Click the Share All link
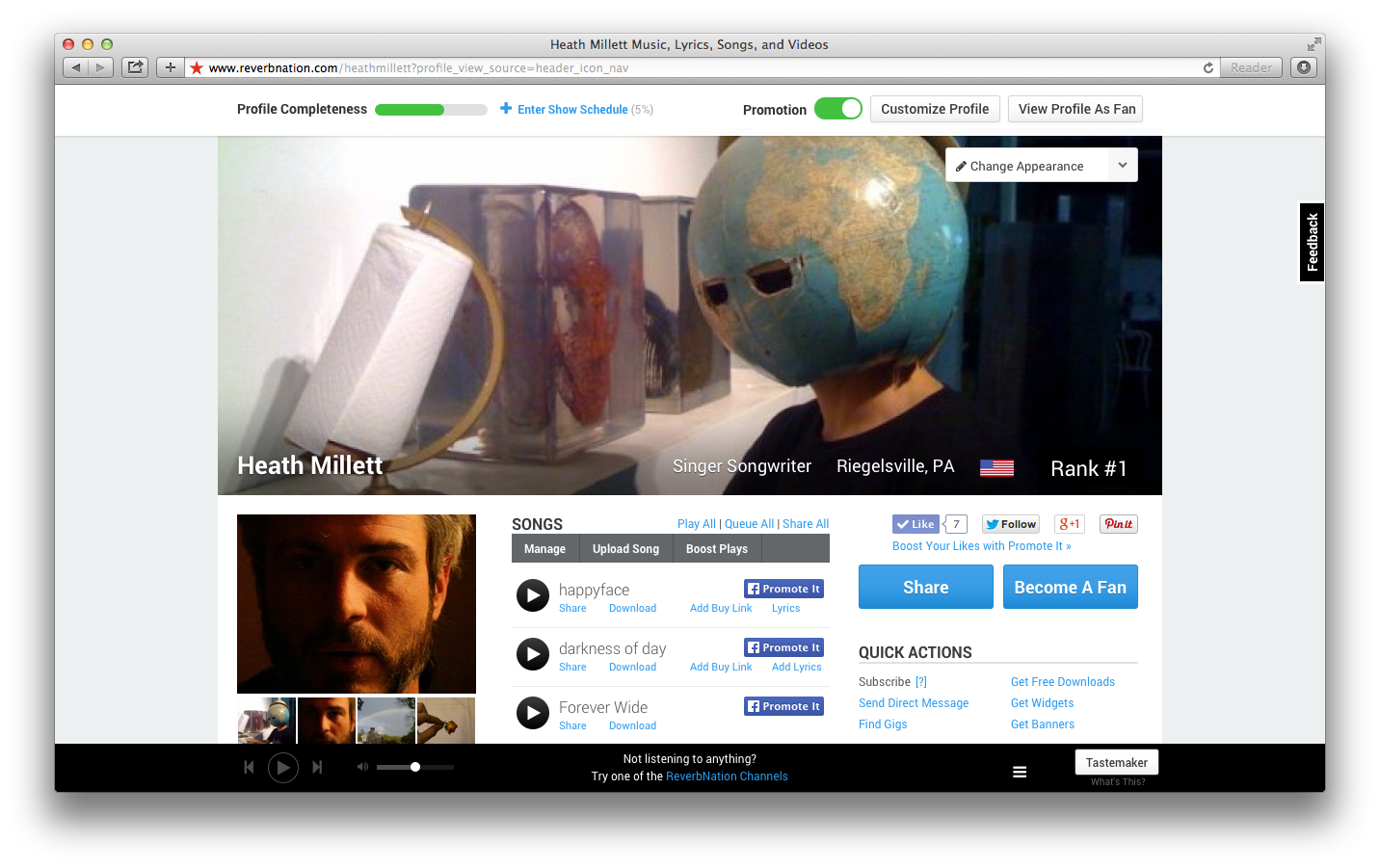This screenshot has height=868, width=1380. click(806, 524)
